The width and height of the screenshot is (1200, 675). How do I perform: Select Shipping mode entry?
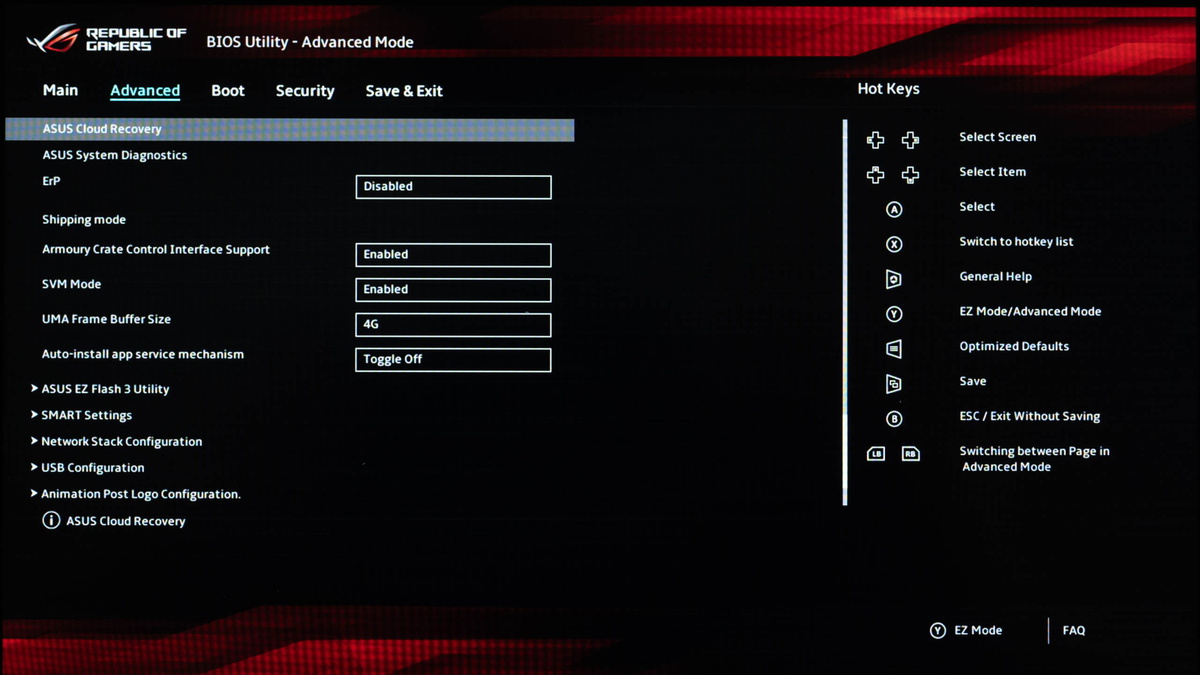(84, 219)
